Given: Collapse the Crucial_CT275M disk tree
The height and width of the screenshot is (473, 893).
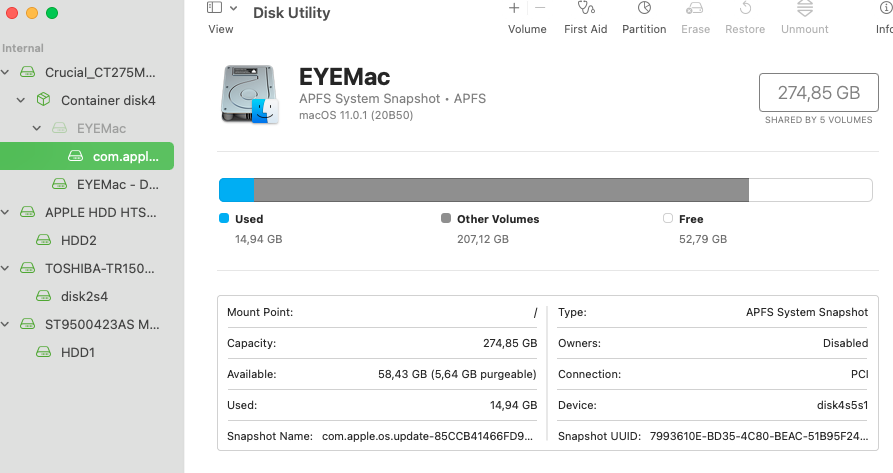Looking at the screenshot, I should pos(6,72).
